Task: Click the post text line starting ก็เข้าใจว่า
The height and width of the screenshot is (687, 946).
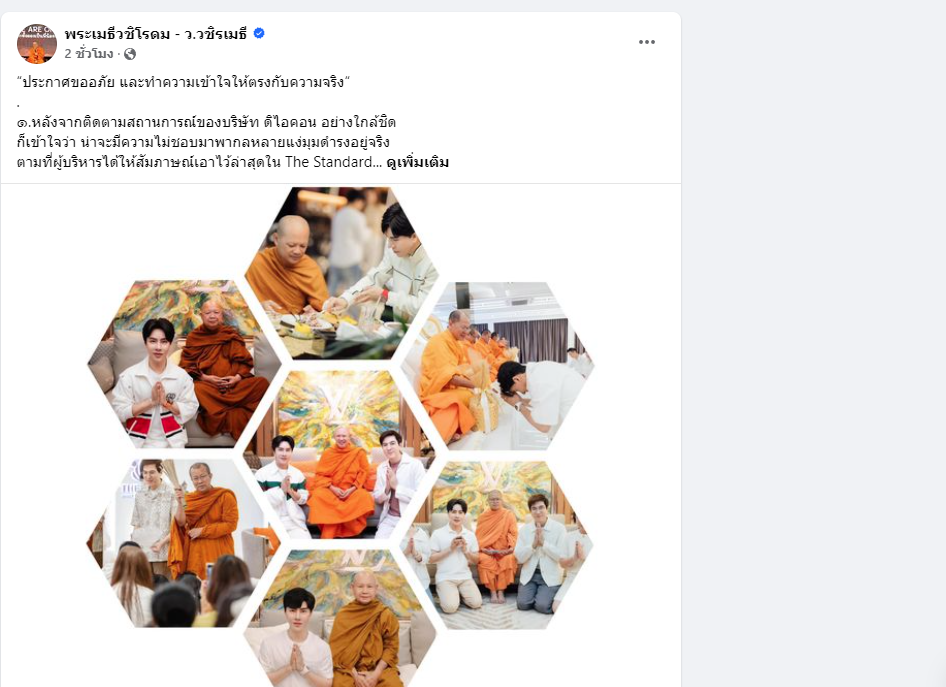Action: pos(203,142)
